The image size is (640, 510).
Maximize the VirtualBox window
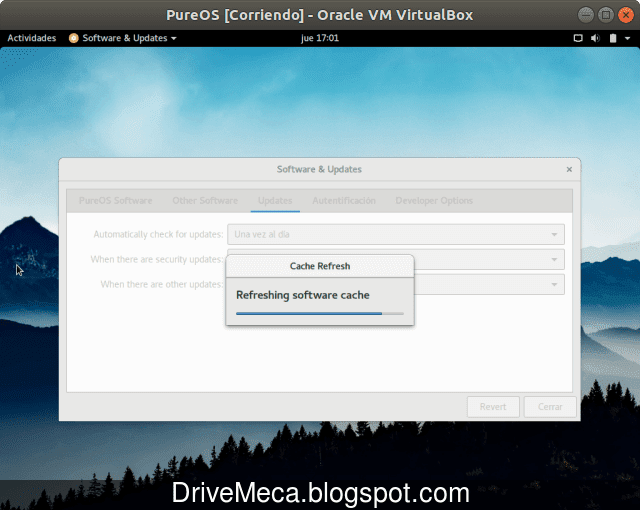coord(606,15)
